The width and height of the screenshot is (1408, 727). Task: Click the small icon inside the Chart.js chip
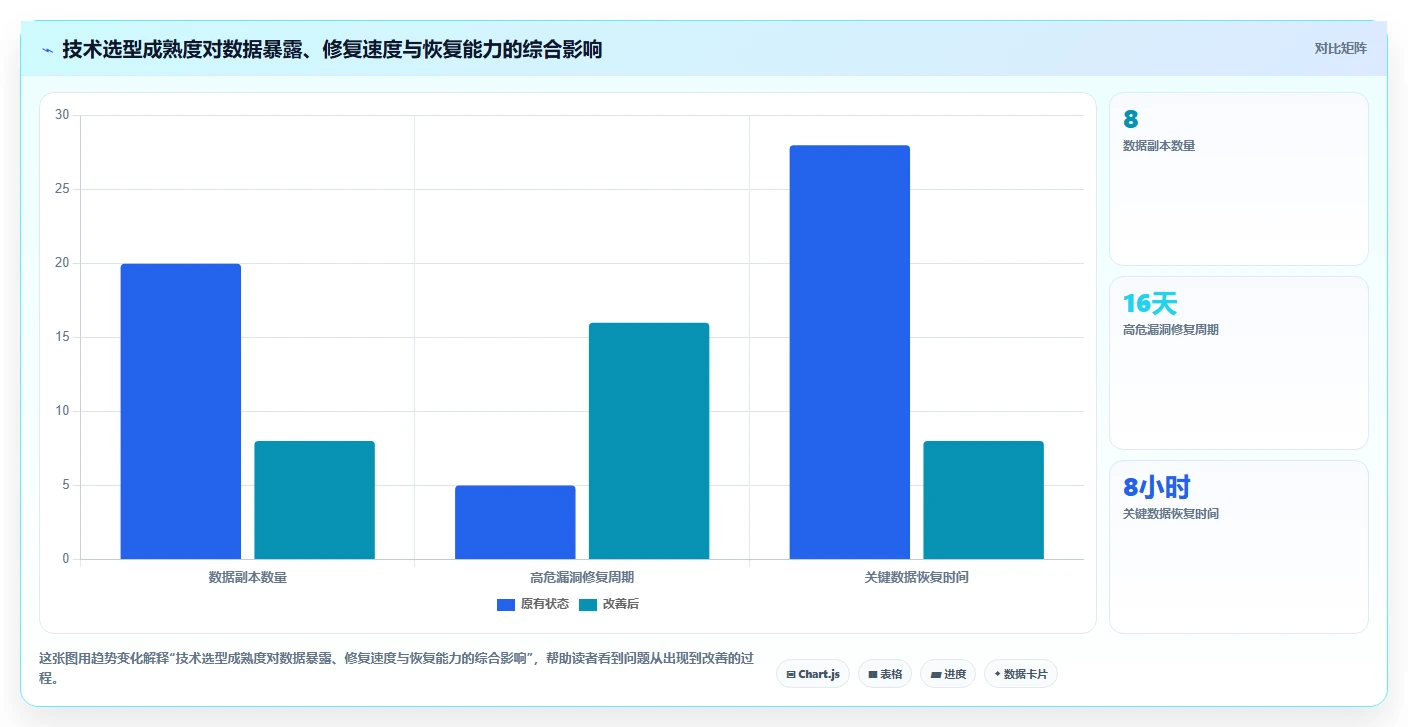click(x=791, y=675)
